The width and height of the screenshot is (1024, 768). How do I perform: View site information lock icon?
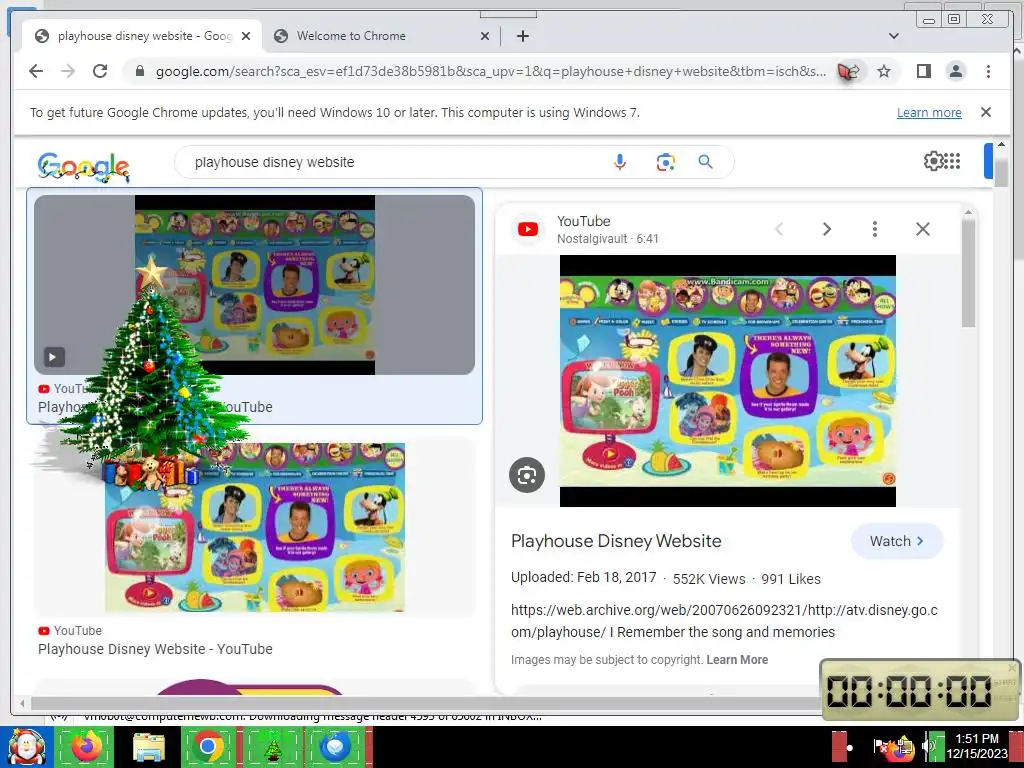click(x=139, y=71)
